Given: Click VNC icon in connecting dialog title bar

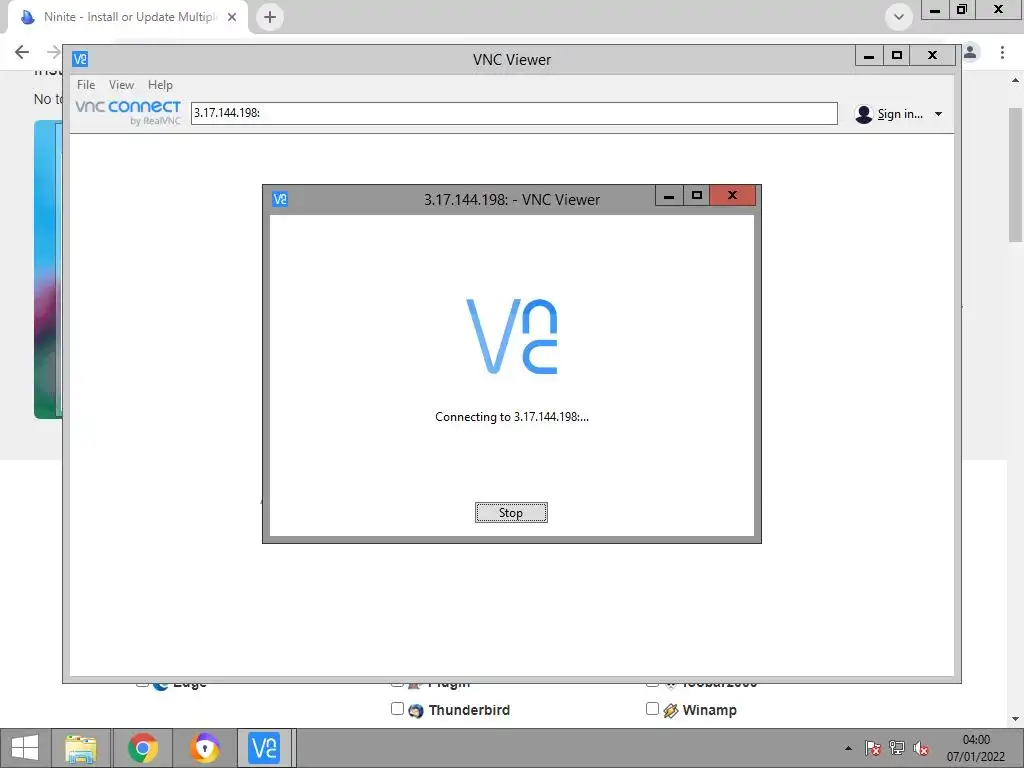Looking at the screenshot, I should (x=280, y=199).
